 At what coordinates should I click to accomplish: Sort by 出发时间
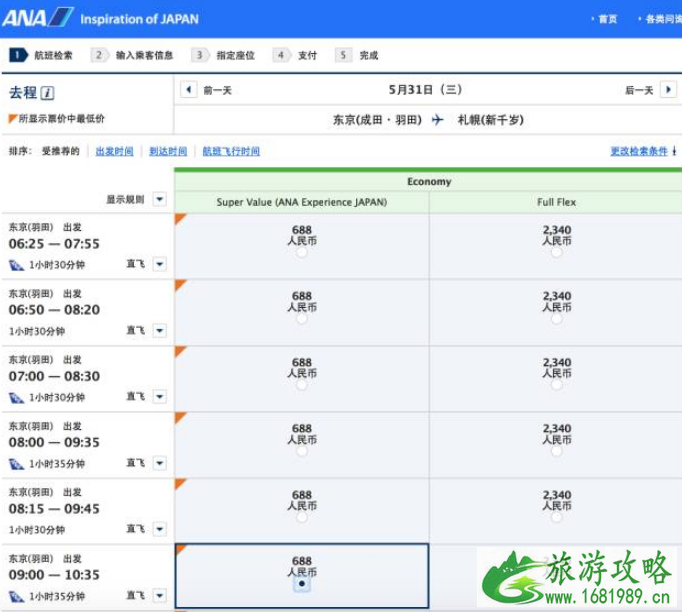[114, 151]
